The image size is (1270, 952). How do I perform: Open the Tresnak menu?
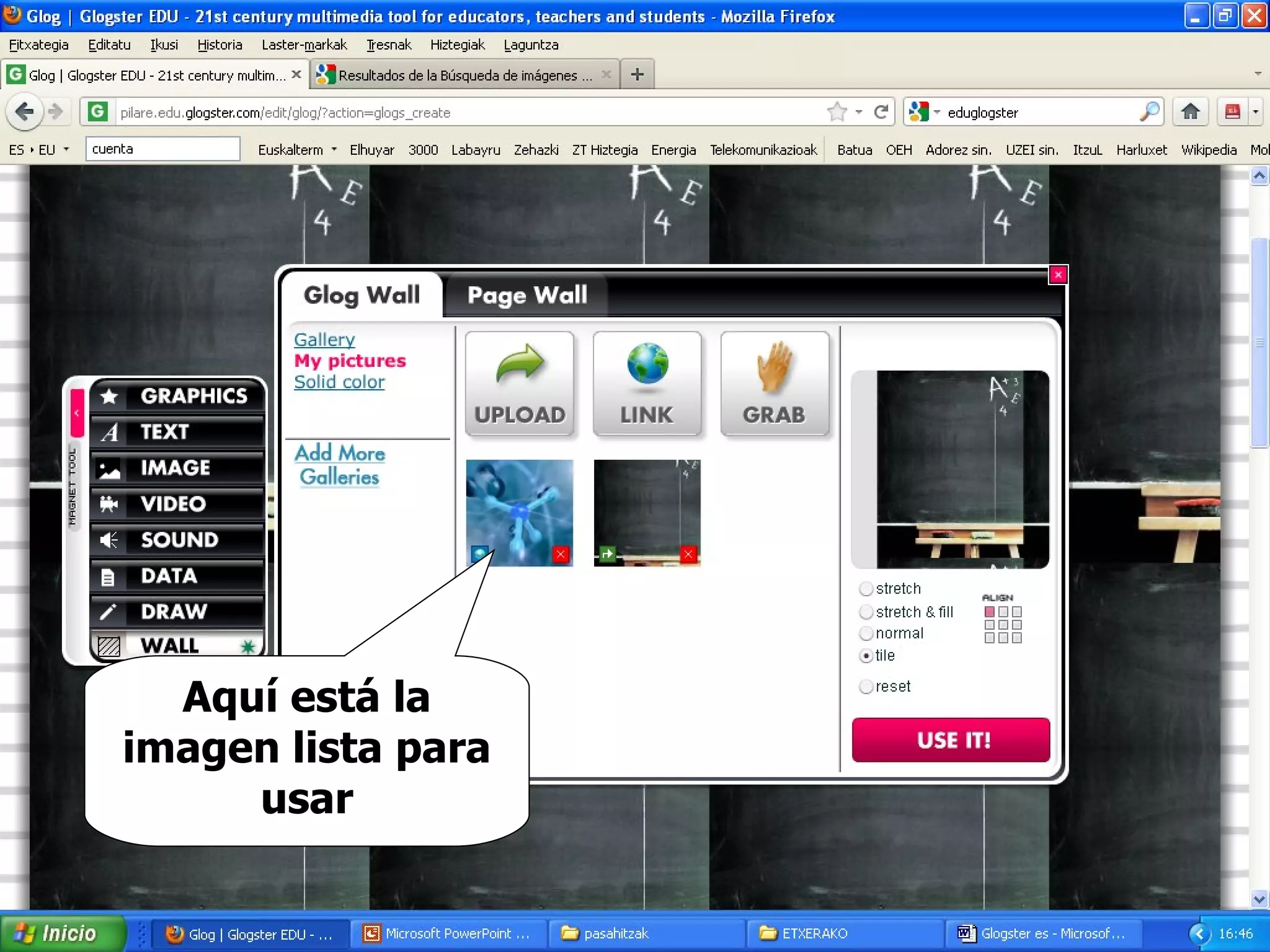[x=389, y=45]
